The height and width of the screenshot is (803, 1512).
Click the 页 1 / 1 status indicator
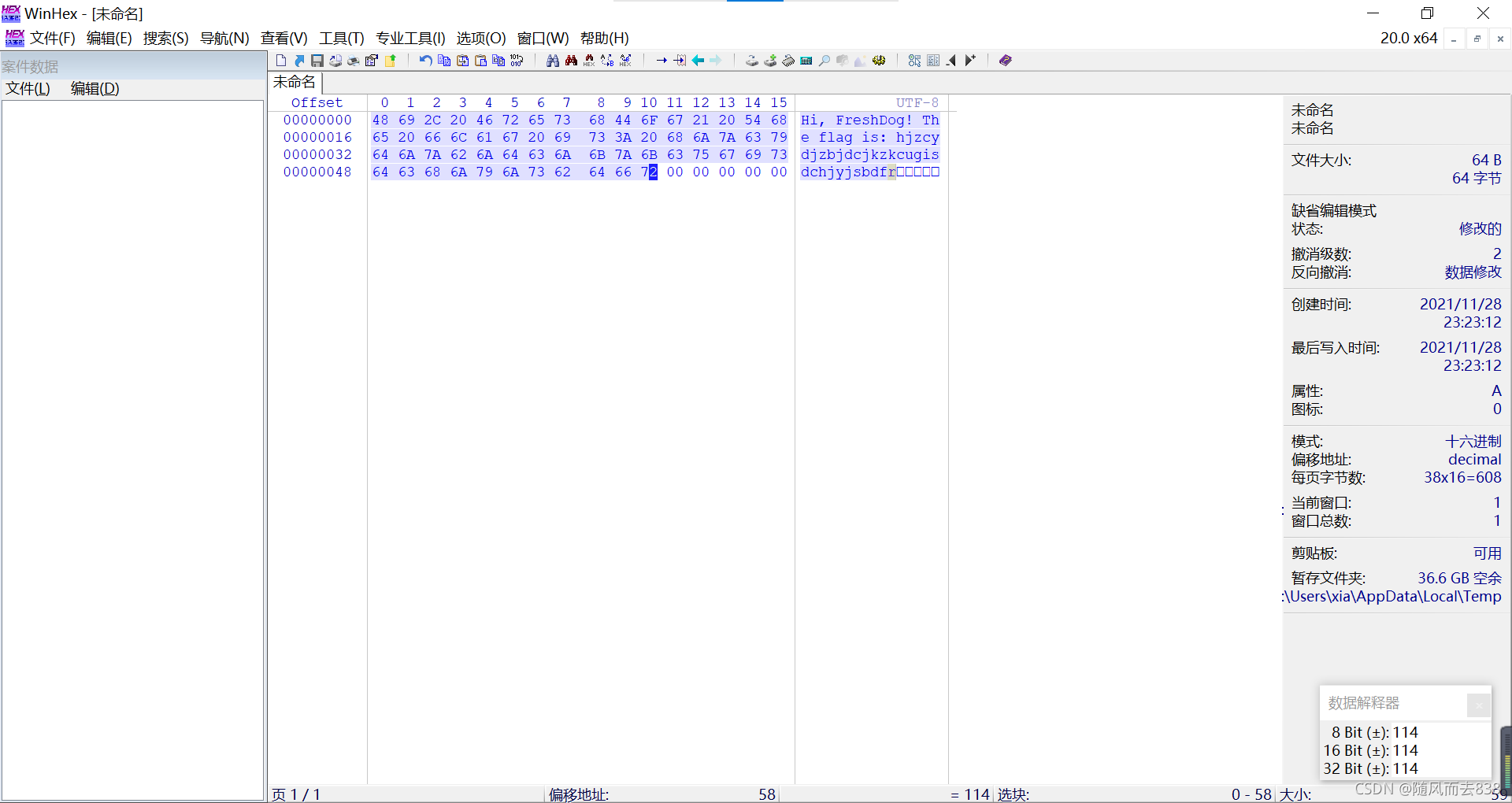coord(296,794)
